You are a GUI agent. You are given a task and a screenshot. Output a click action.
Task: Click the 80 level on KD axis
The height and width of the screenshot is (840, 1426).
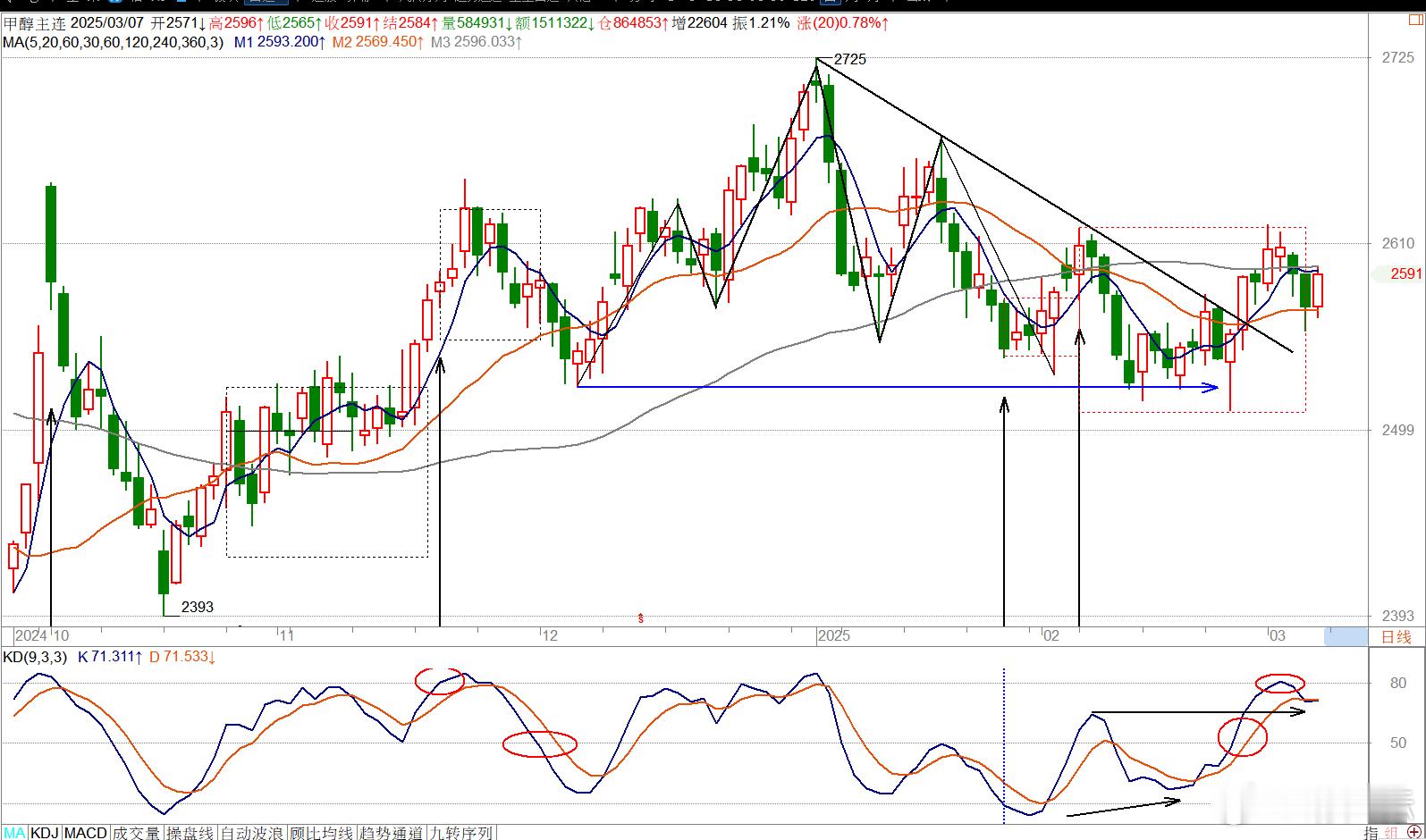click(x=1398, y=683)
